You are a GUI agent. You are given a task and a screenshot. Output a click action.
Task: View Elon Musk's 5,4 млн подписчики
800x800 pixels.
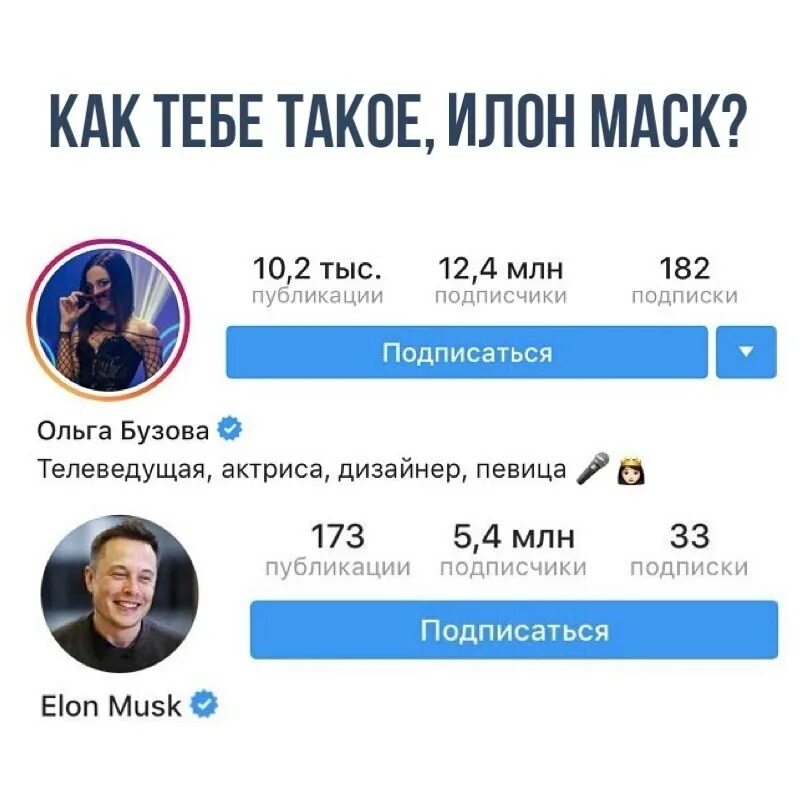click(513, 549)
